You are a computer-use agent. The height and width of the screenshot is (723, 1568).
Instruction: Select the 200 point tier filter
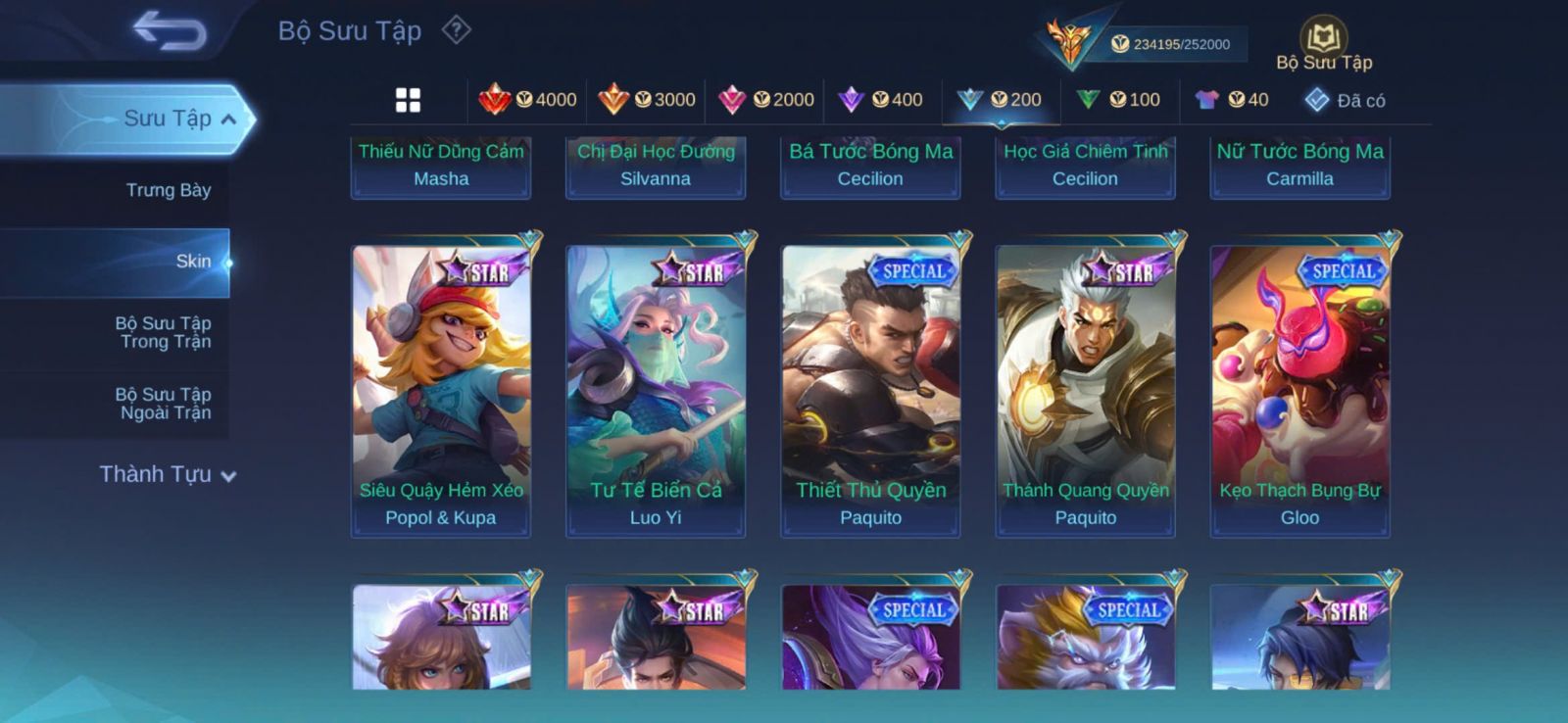(x=1000, y=99)
